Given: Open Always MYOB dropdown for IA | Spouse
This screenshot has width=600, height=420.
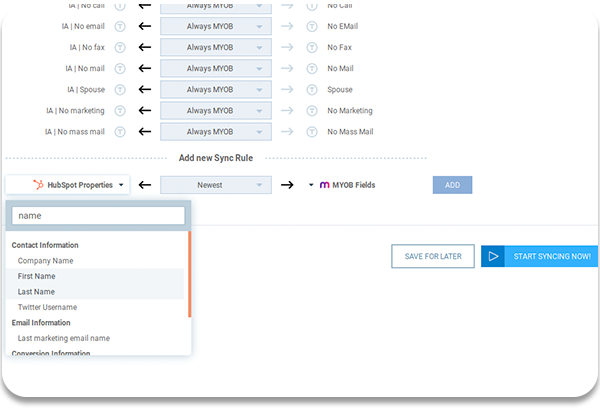Looking at the screenshot, I should coord(216,89).
